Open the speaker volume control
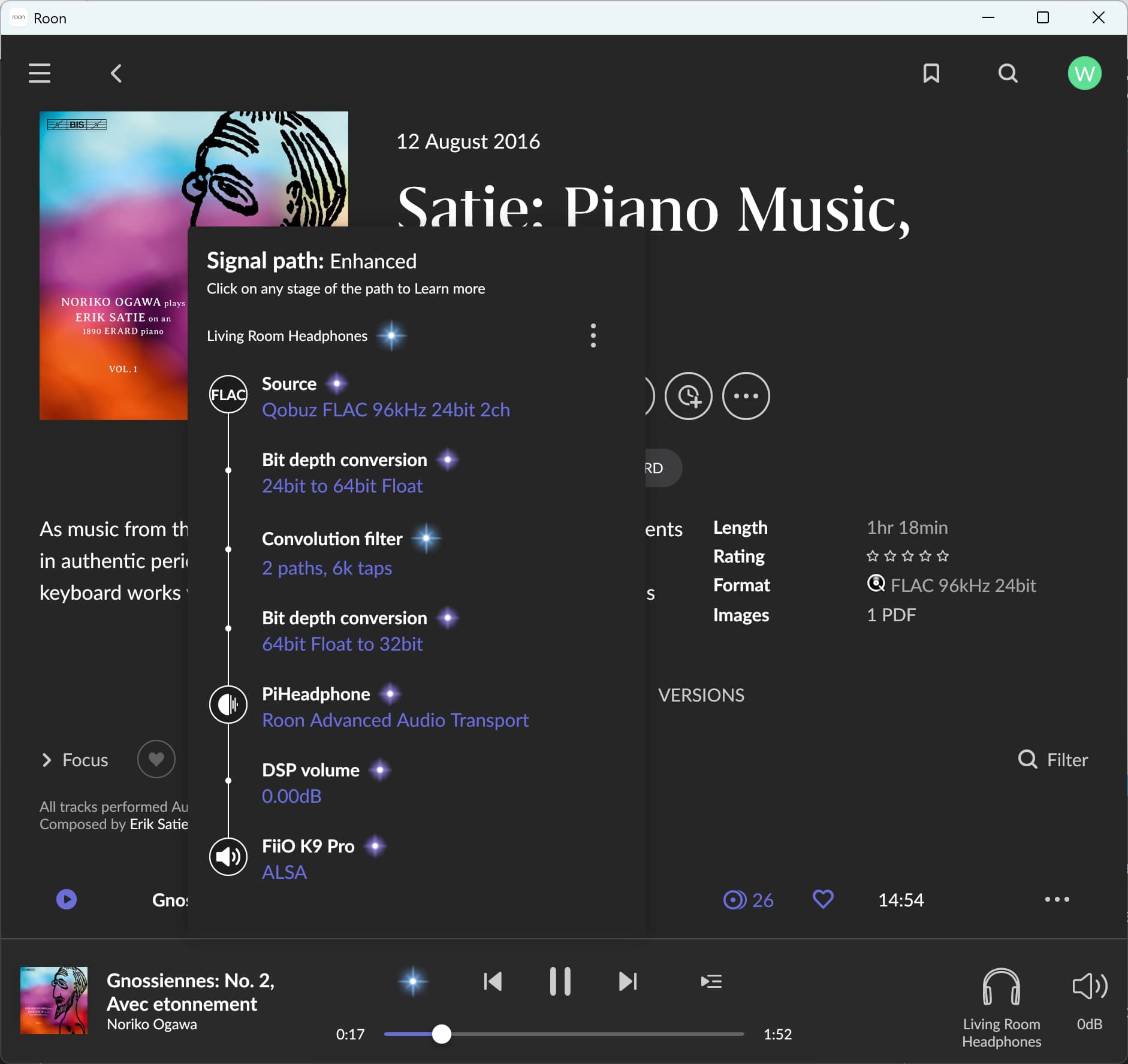1128x1064 pixels. click(x=1089, y=987)
